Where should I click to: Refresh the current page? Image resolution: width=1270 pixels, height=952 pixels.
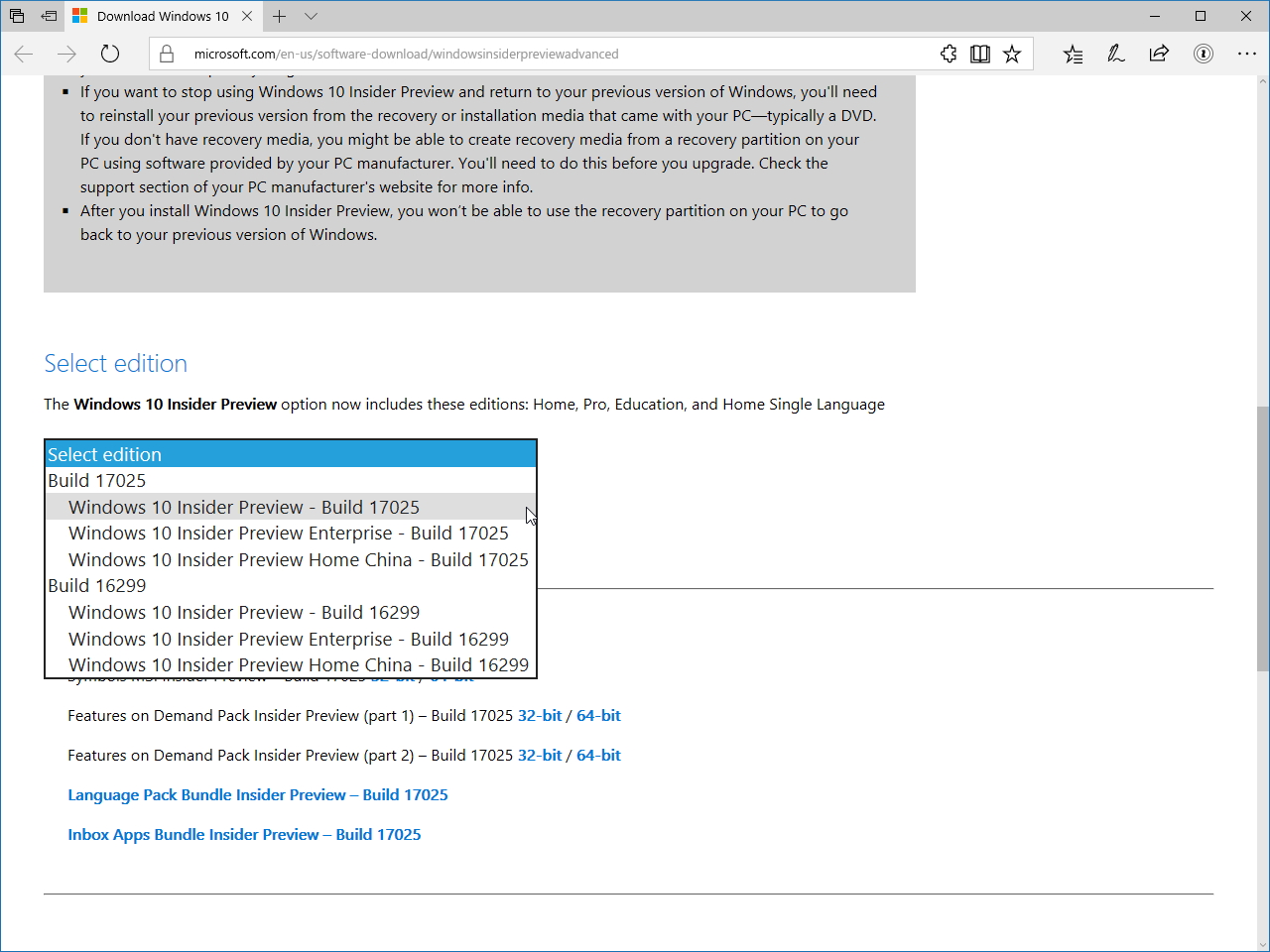pos(110,54)
